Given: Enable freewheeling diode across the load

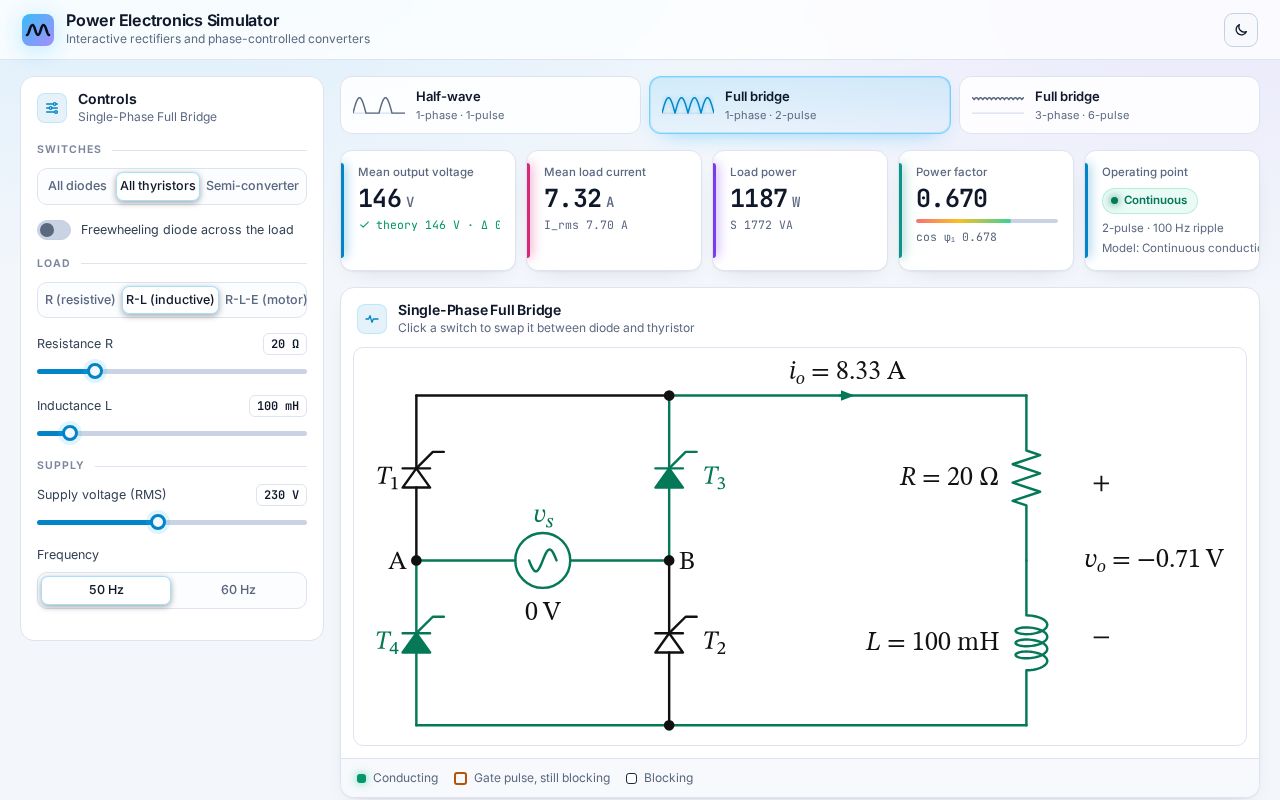Looking at the screenshot, I should click(54, 230).
